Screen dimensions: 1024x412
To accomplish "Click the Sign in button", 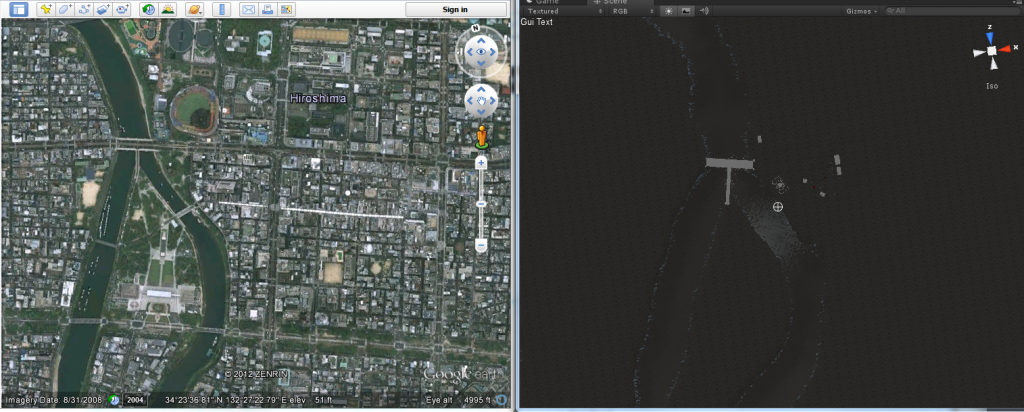I will [x=455, y=9].
